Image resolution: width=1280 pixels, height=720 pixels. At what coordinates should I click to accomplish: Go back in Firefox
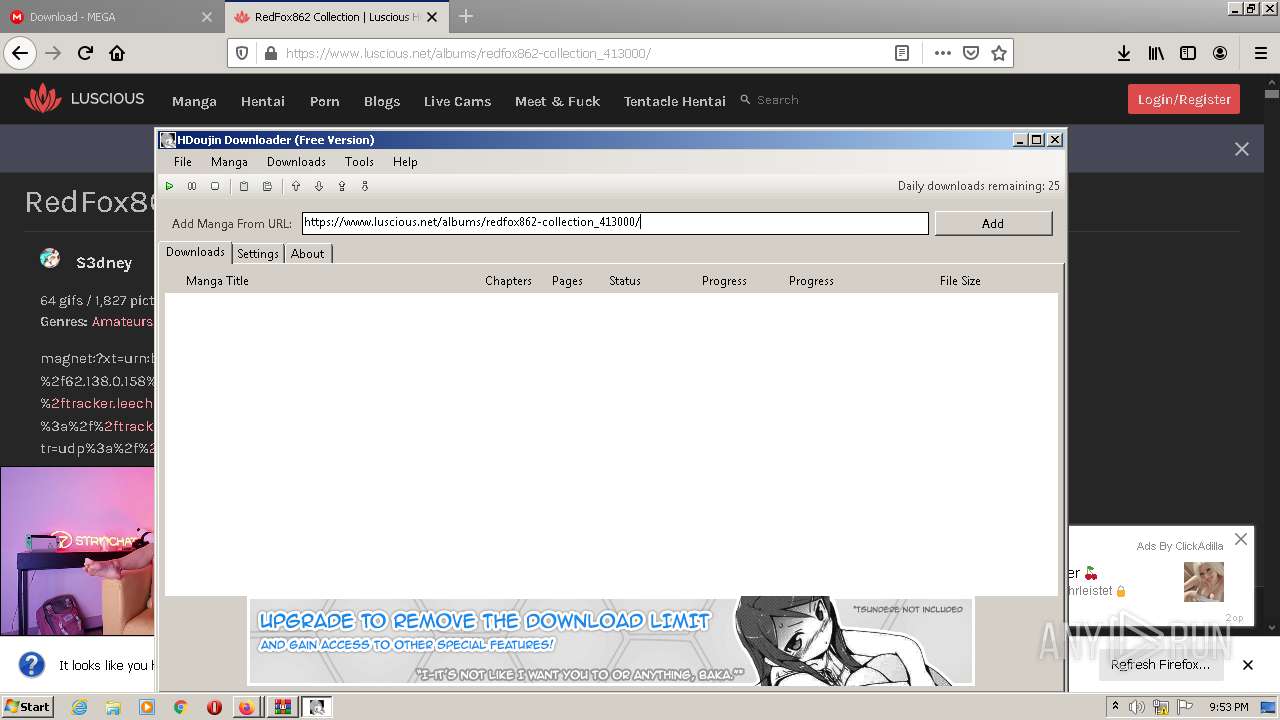20,53
